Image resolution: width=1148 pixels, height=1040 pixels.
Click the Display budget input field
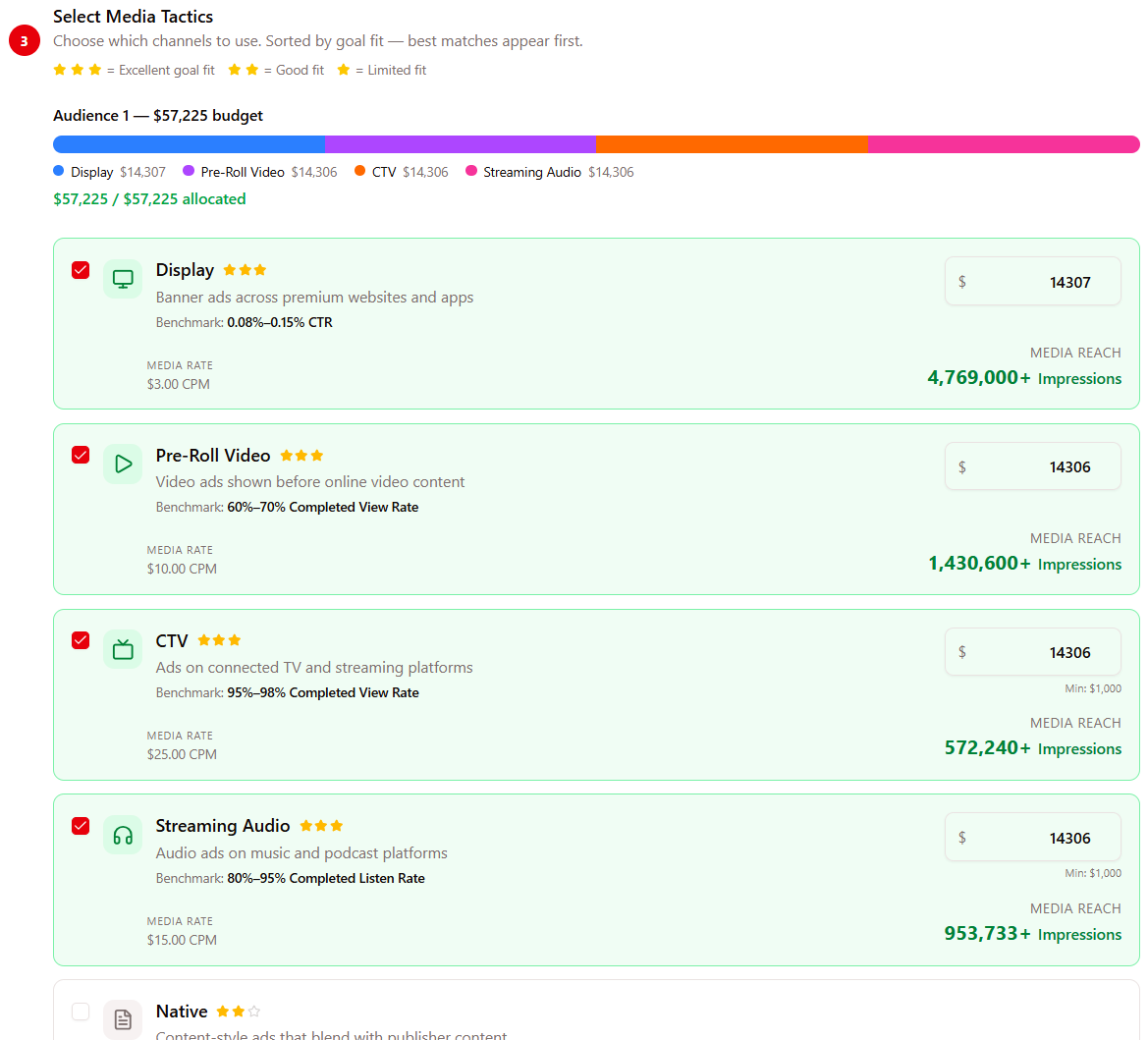(1032, 281)
